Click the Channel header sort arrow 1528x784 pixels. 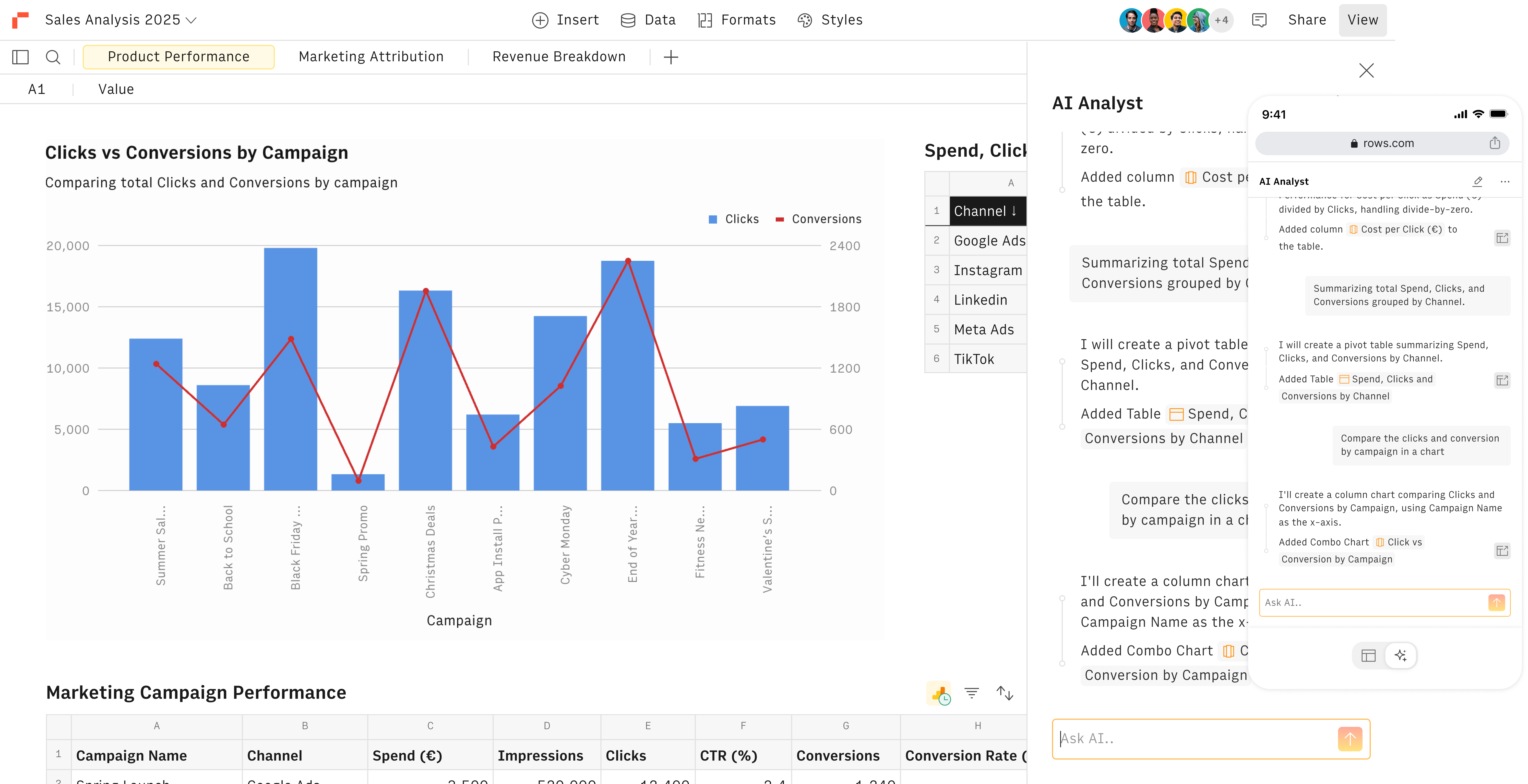tap(1014, 211)
